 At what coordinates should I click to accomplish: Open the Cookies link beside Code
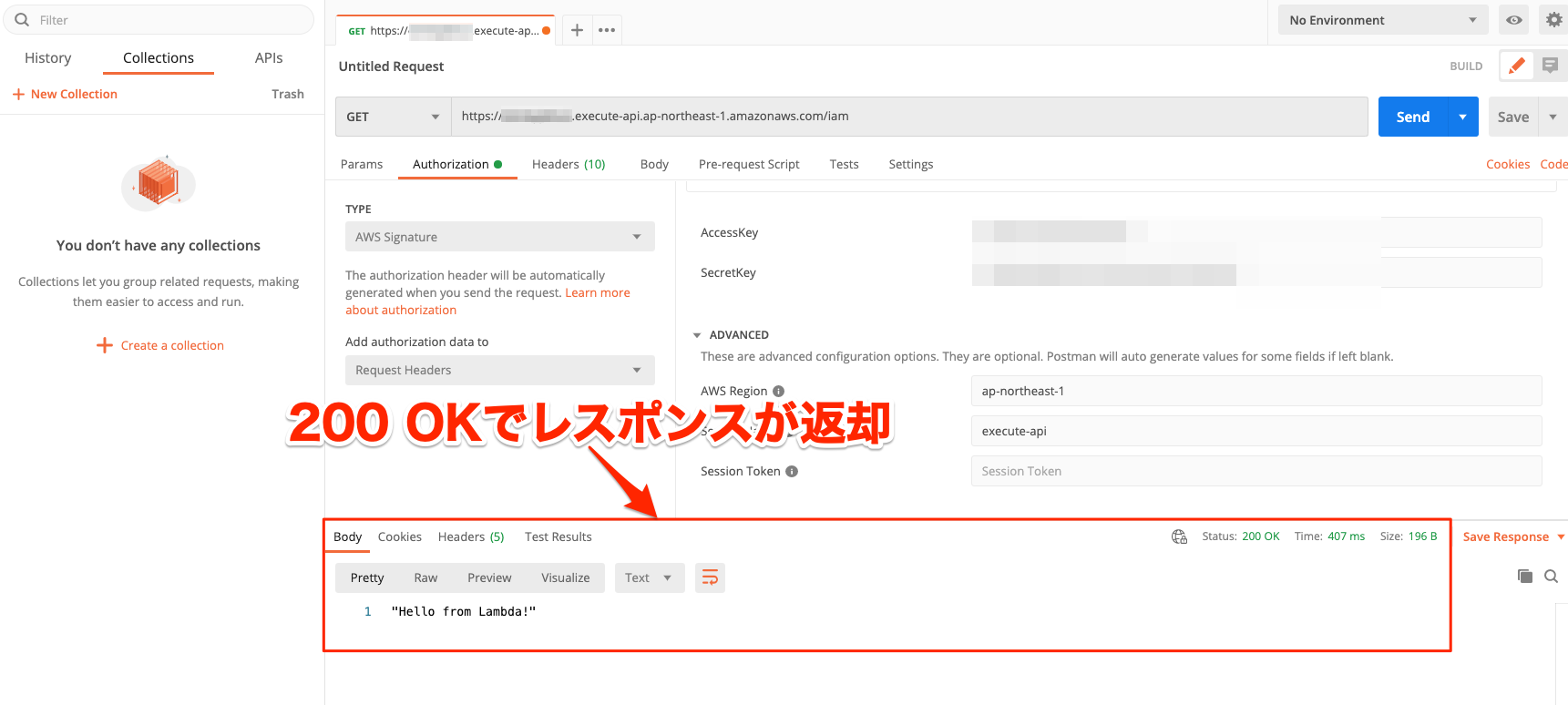coord(1508,164)
